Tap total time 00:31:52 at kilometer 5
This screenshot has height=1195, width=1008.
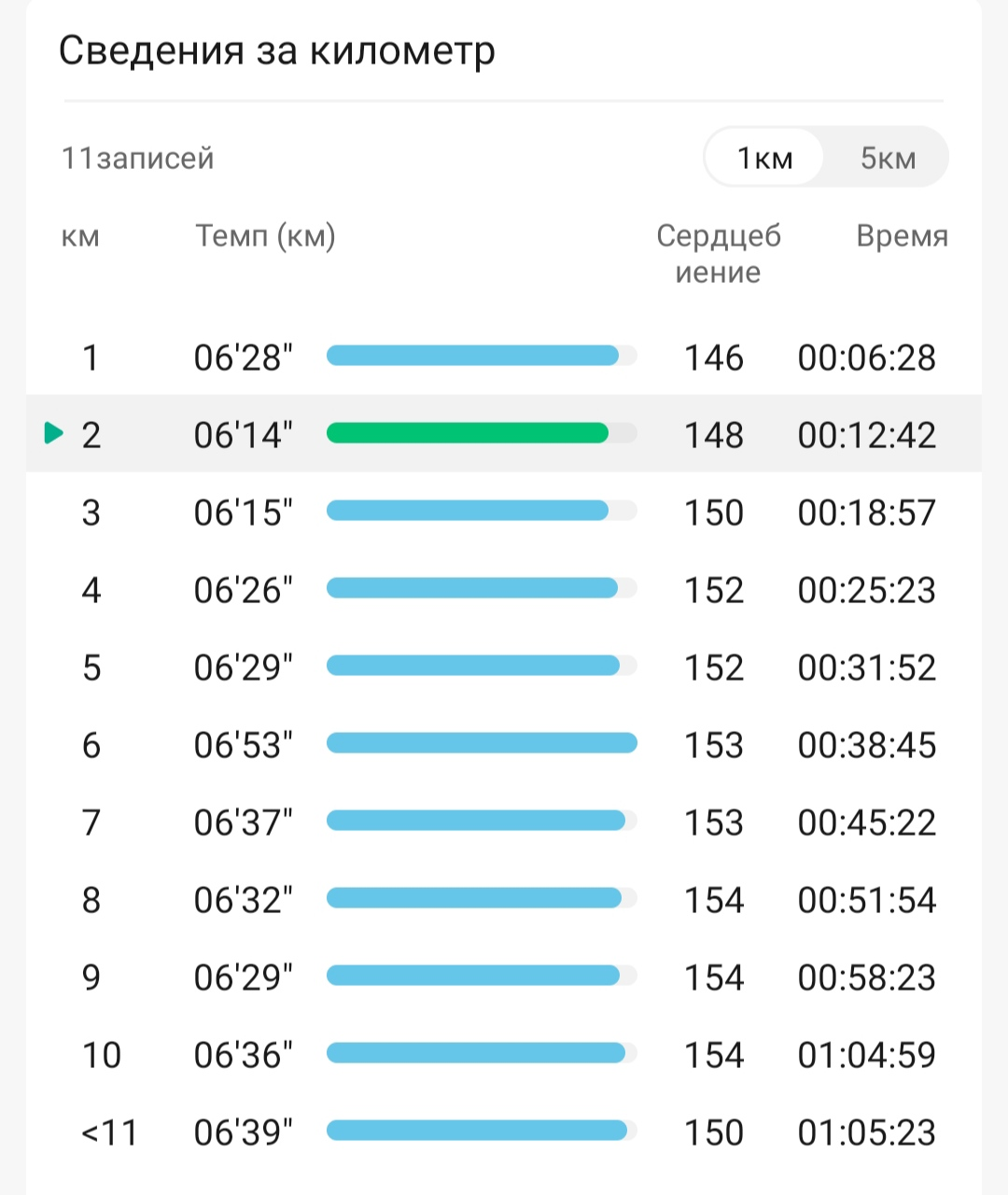pos(866,668)
